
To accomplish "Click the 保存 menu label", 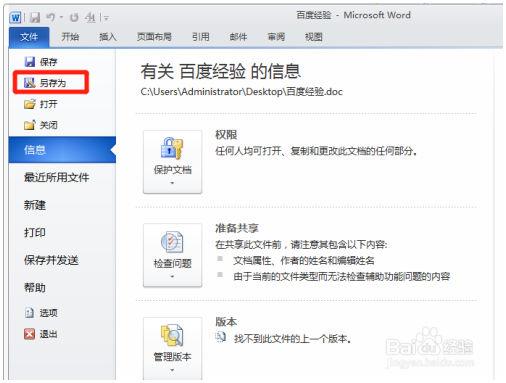I will coord(49,62).
